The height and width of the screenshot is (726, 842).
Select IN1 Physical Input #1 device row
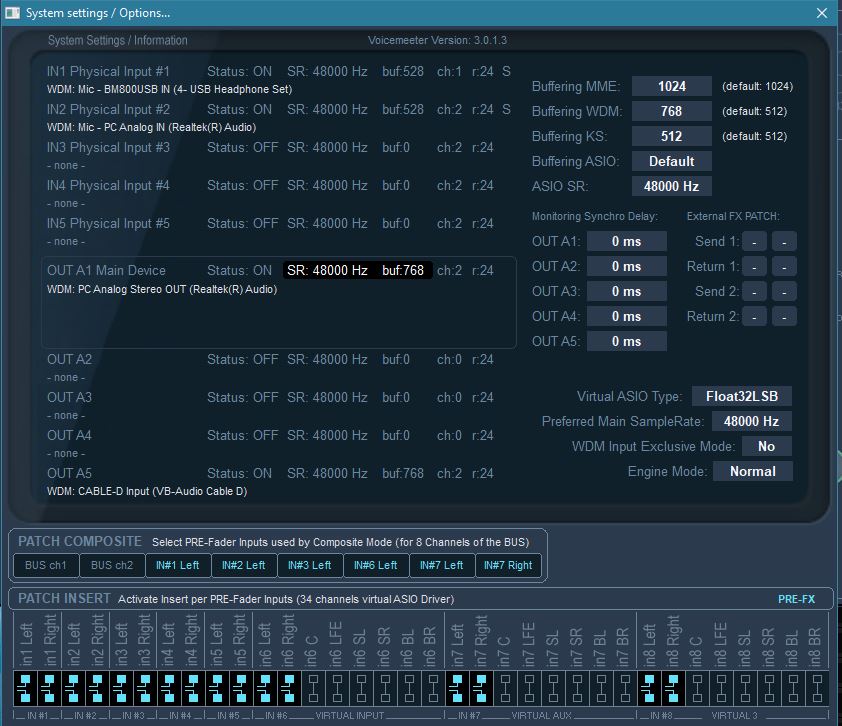pyautogui.click(x=279, y=80)
